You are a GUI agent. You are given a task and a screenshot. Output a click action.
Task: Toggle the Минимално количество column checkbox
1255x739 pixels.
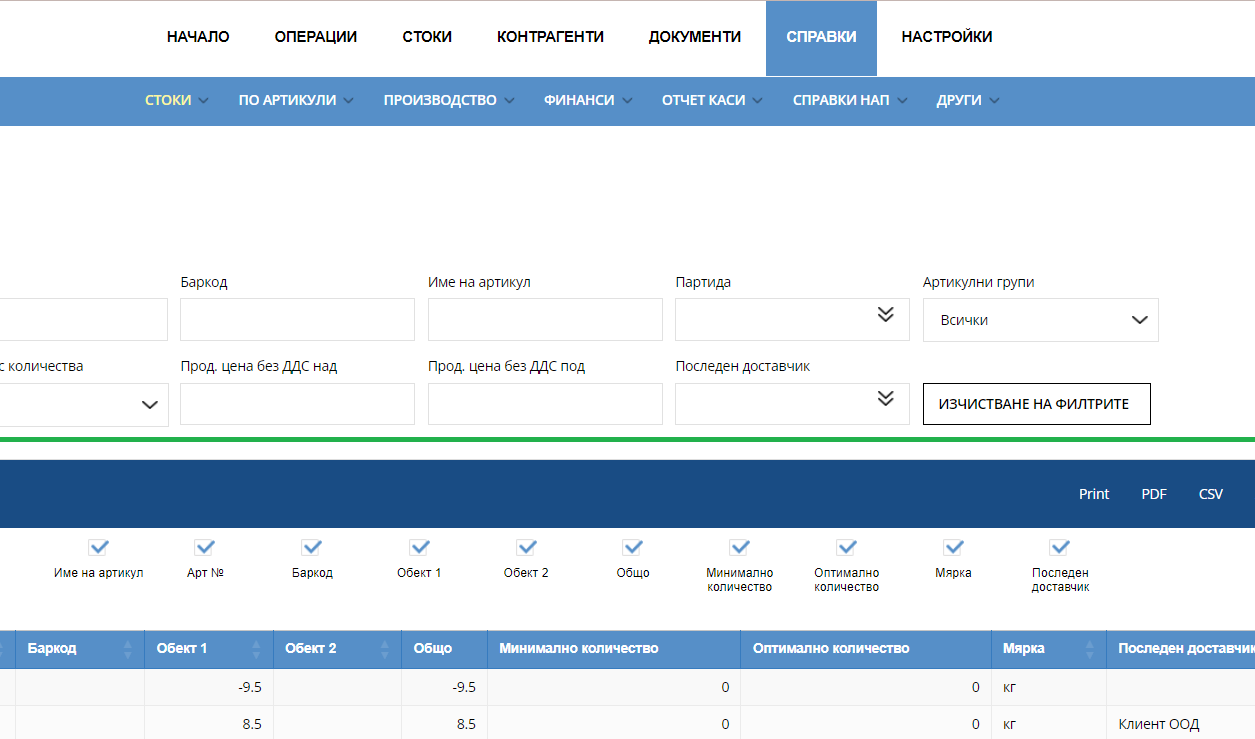pyautogui.click(x=739, y=547)
